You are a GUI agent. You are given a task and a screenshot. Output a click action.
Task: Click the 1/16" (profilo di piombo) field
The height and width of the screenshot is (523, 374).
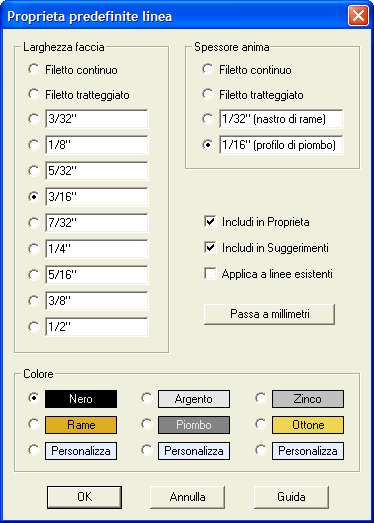coord(281,145)
